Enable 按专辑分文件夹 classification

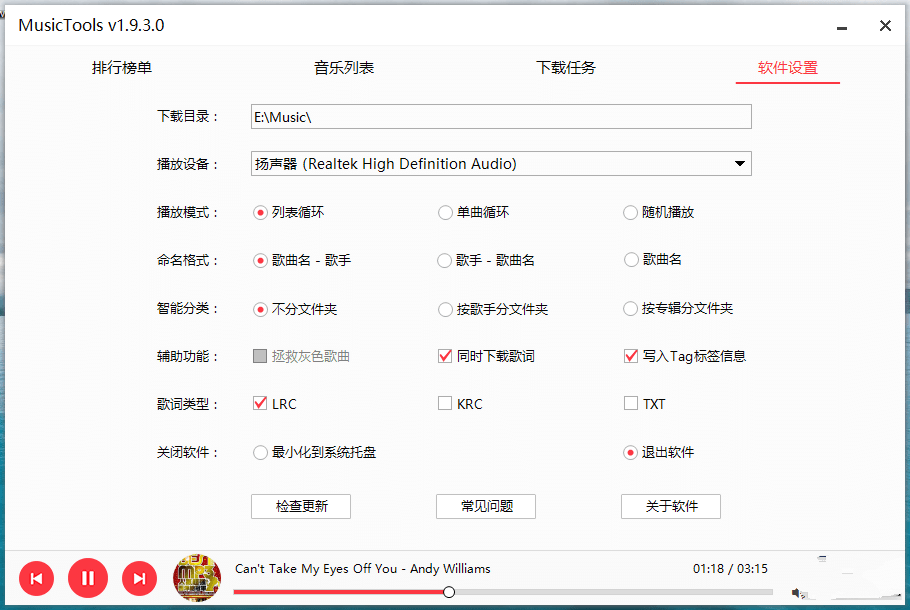[630, 309]
